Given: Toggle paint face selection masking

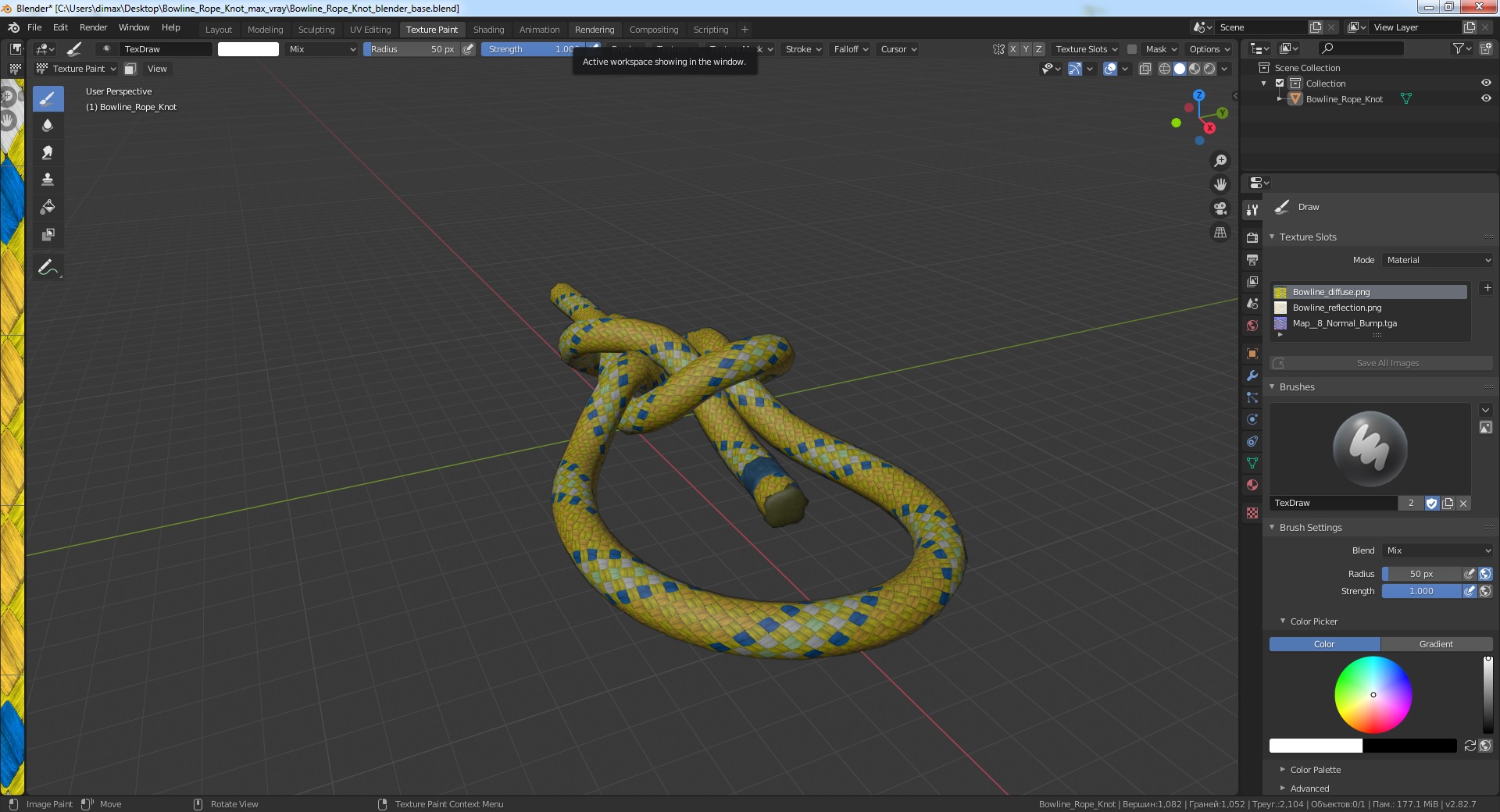Looking at the screenshot, I should pos(130,69).
